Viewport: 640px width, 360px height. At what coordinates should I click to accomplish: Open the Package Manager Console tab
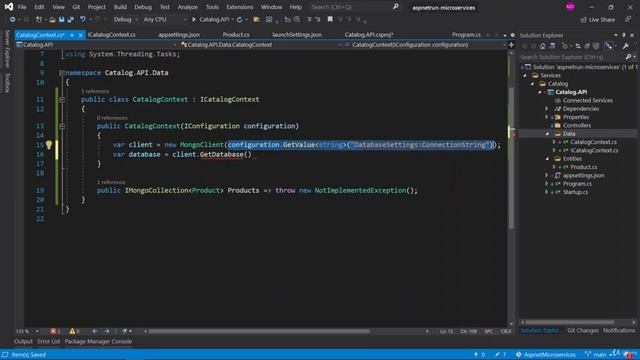(98, 342)
